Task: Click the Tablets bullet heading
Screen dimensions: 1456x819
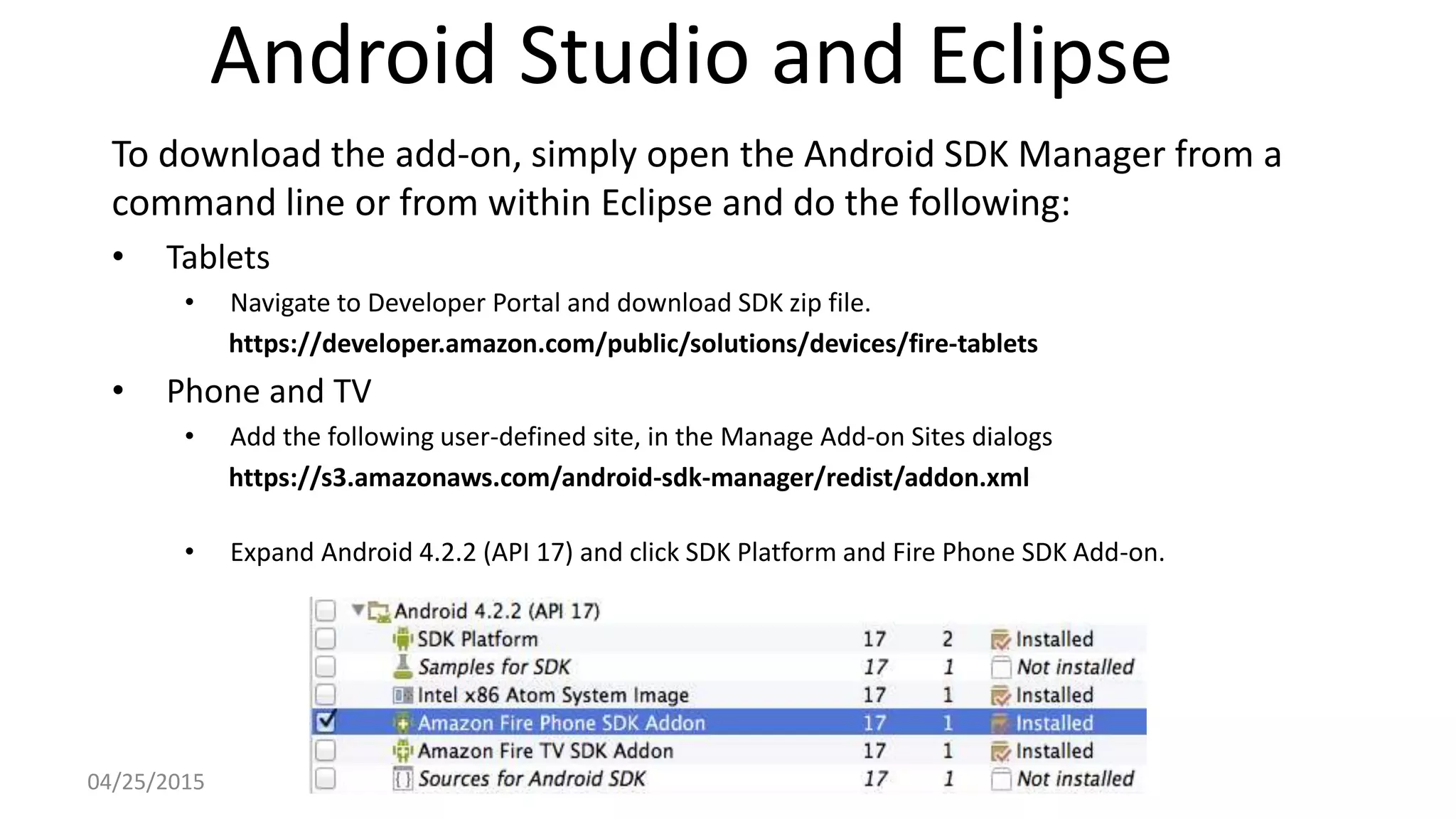Action: [x=218, y=257]
